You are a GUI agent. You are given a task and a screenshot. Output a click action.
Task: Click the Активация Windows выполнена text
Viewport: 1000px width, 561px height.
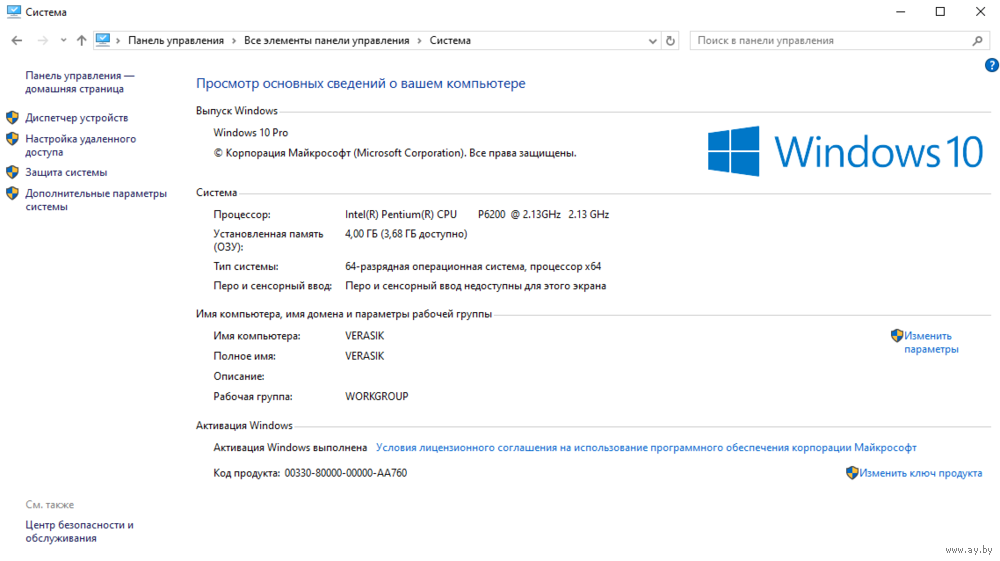tap(290, 448)
